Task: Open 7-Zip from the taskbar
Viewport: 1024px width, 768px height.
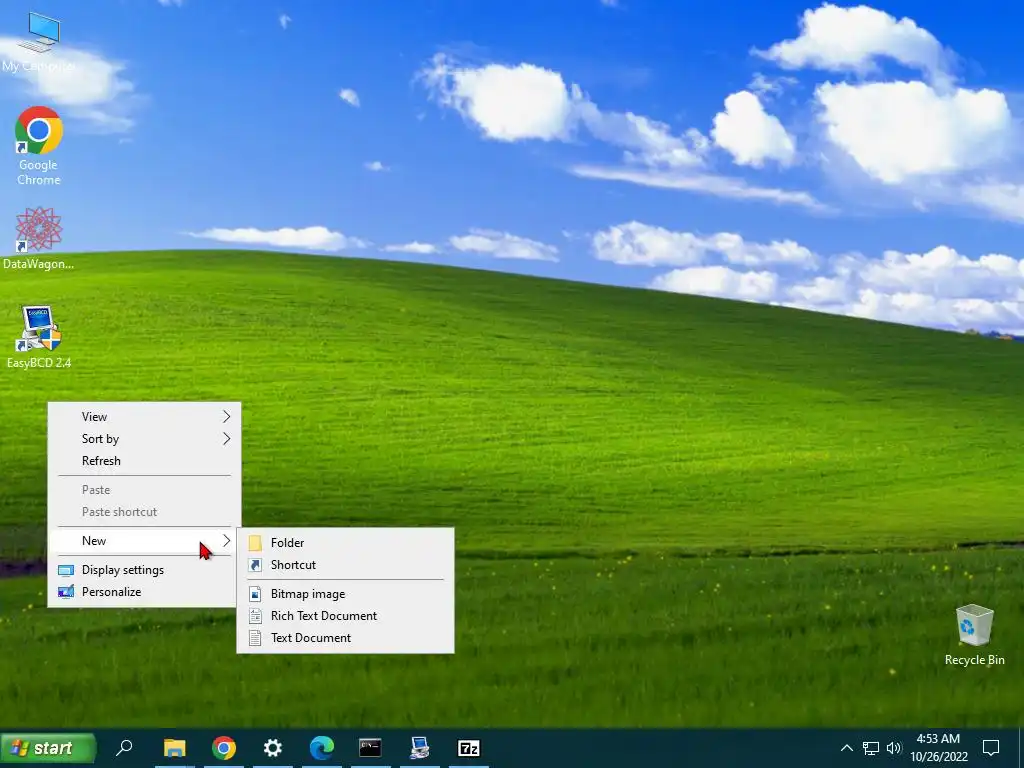Action: point(469,748)
